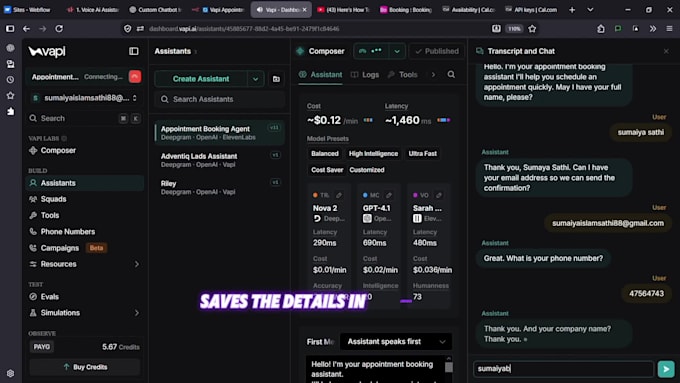Click the Create Assistant button

(201, 79)
